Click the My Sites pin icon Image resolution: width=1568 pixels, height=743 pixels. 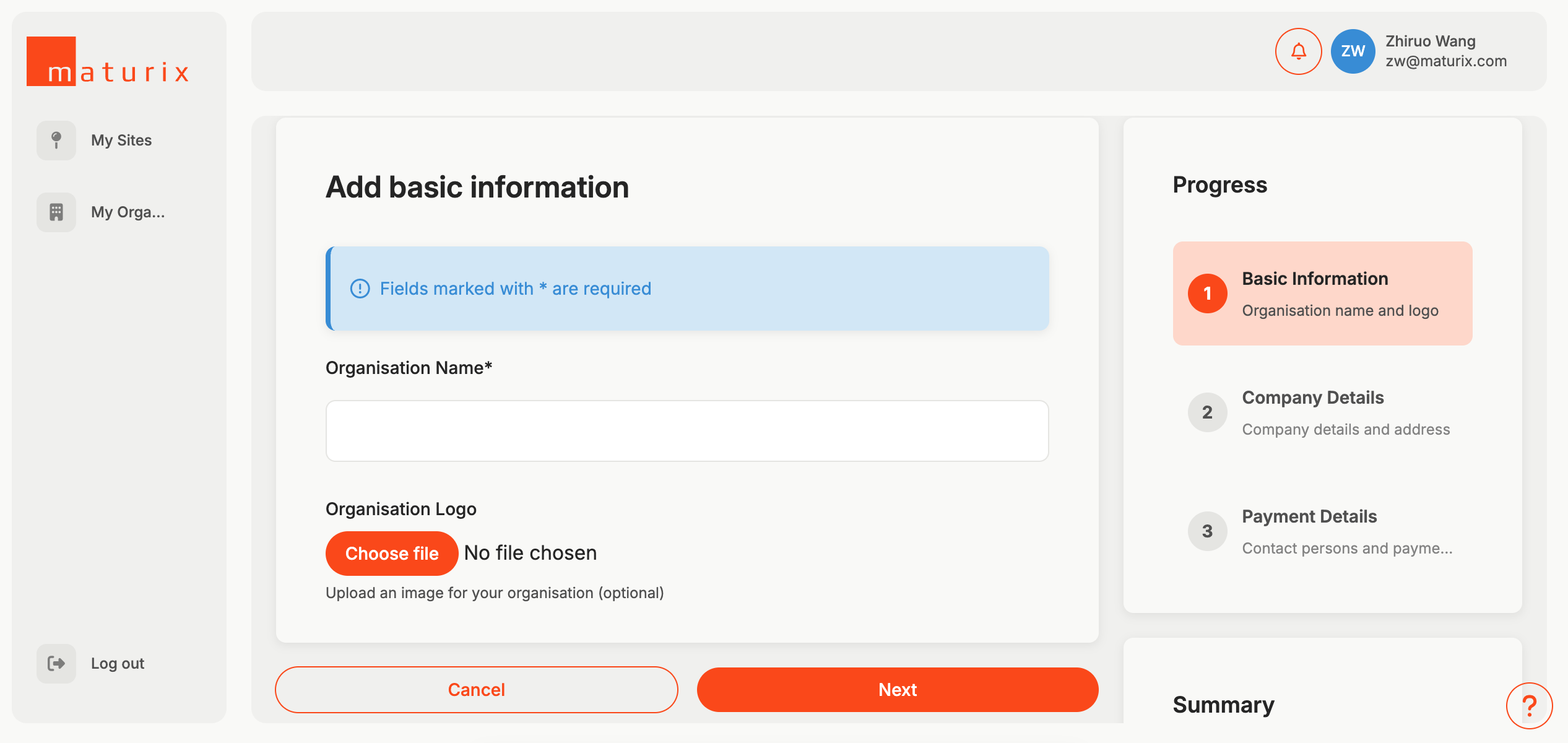click(x=56, y=140)
